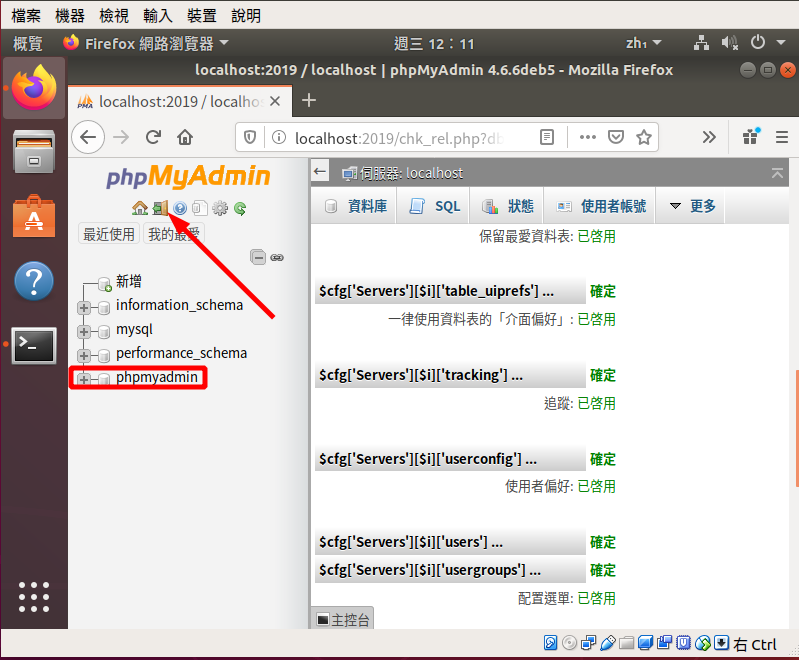
Task: Open Help icon in Ubuntu dock
Action: (x=34, y=281)
